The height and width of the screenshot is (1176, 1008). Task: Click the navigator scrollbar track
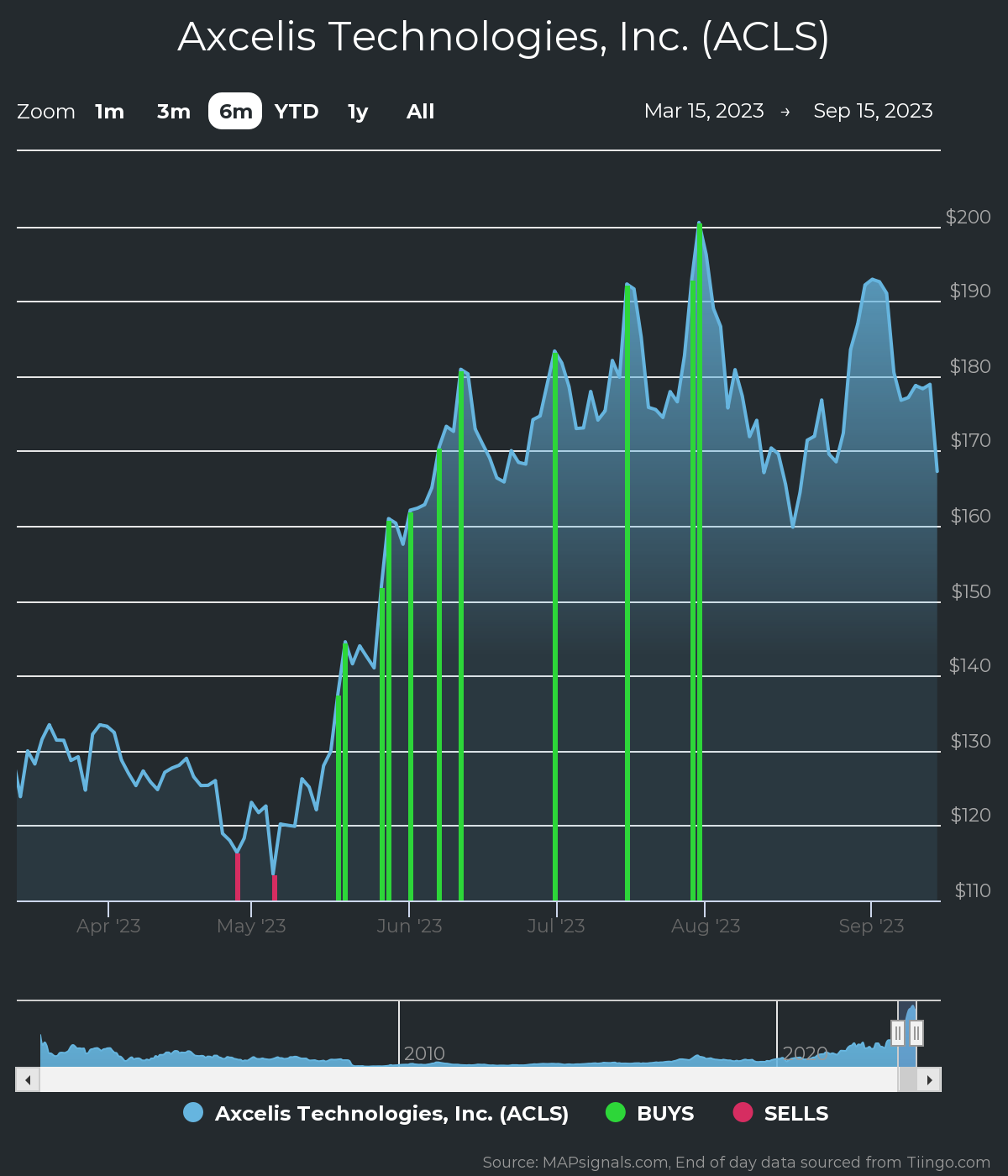(x=469, y=1079)
